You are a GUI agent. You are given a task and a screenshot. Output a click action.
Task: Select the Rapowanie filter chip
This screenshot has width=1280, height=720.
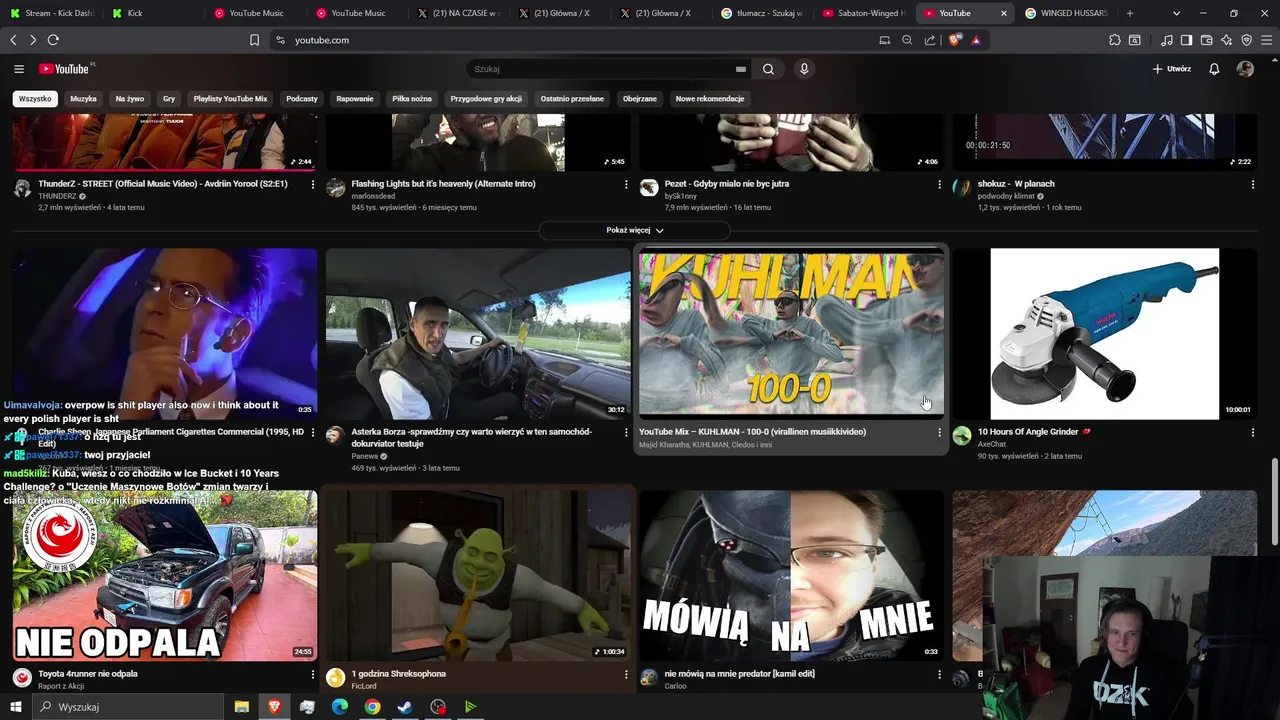(355, 99)
